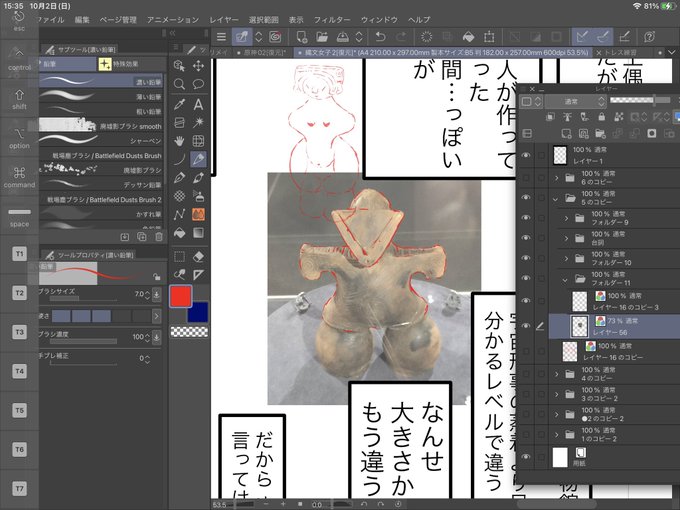The height and width of the screenshot is (510, 680).
Task: Select the Eraser tool
Action: coord(198,257)
